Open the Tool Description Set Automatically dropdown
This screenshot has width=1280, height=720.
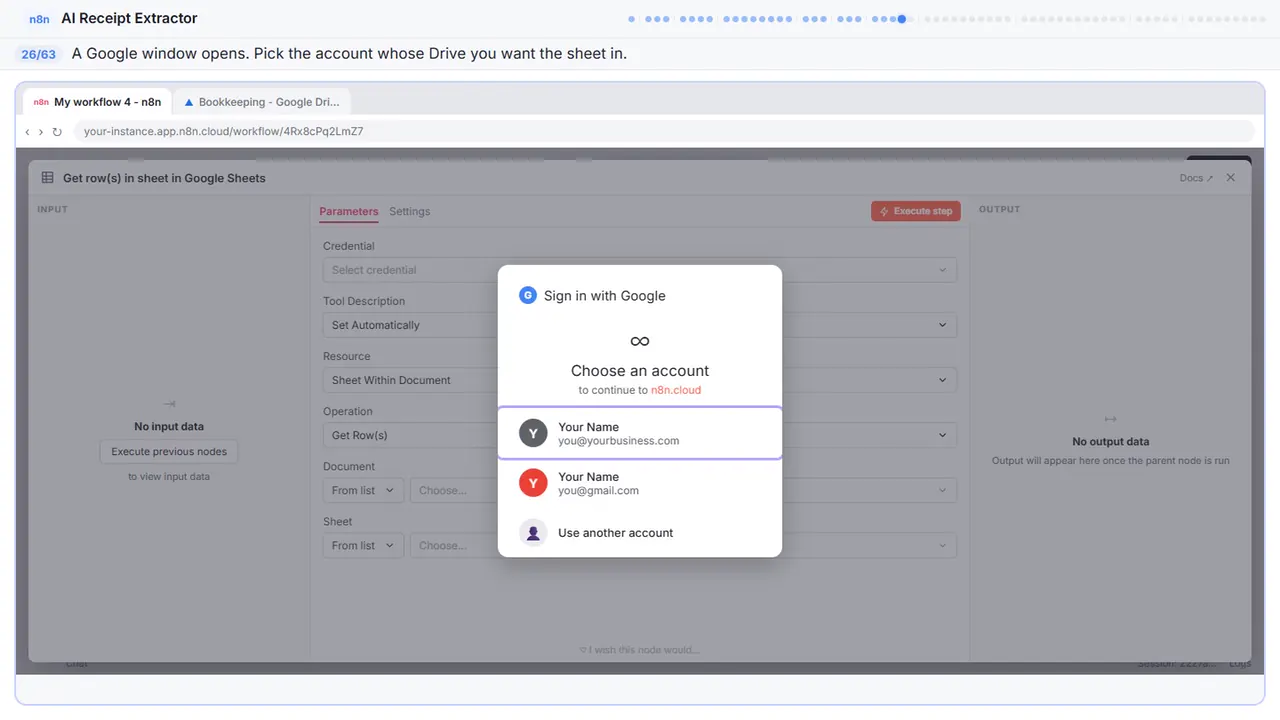click(639, 325)
